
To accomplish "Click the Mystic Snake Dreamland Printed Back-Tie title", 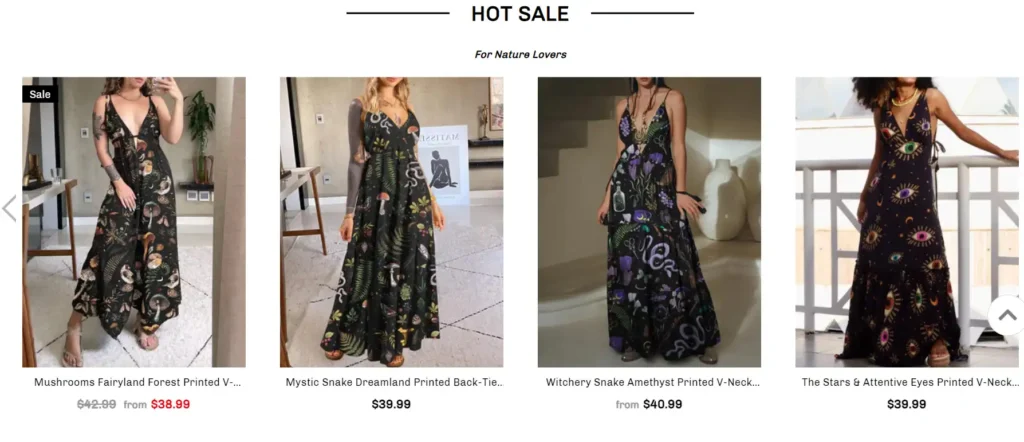I will [x=395, y=383].
